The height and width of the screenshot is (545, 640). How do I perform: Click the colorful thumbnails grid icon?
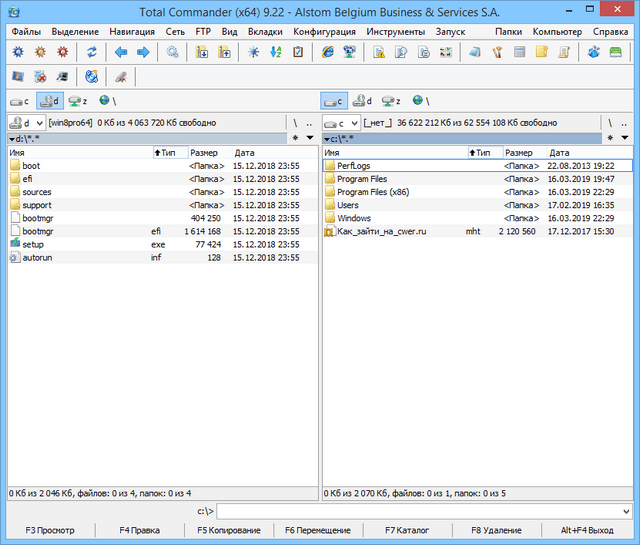pos(446,52)
